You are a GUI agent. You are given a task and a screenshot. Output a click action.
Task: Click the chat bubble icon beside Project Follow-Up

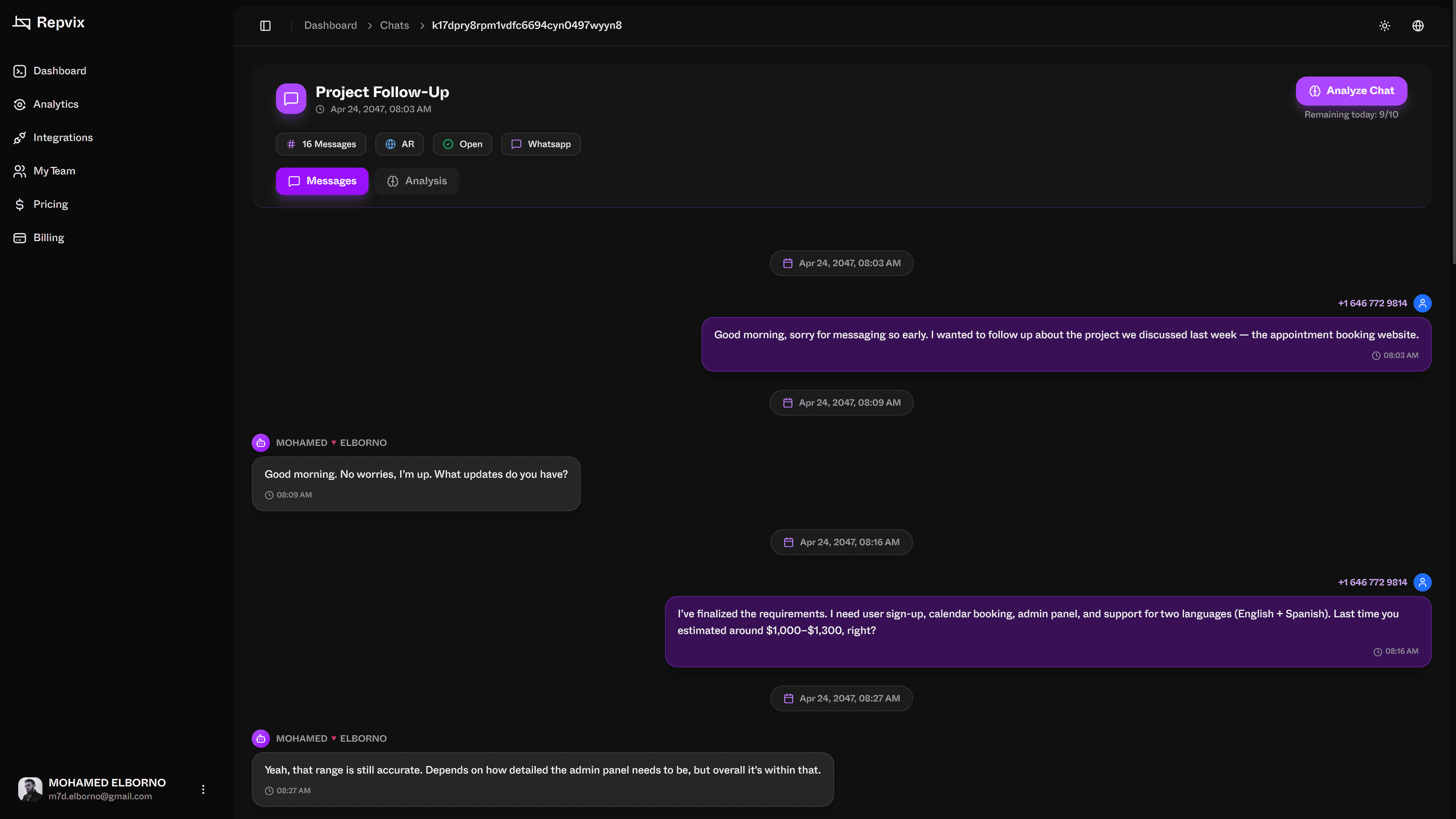(x=290, y=98)
